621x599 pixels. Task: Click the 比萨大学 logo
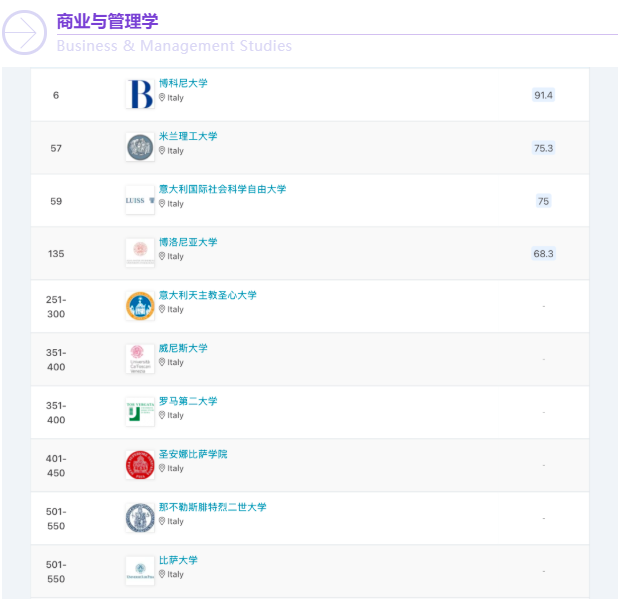pyautogui.click(x=140, y=571)
